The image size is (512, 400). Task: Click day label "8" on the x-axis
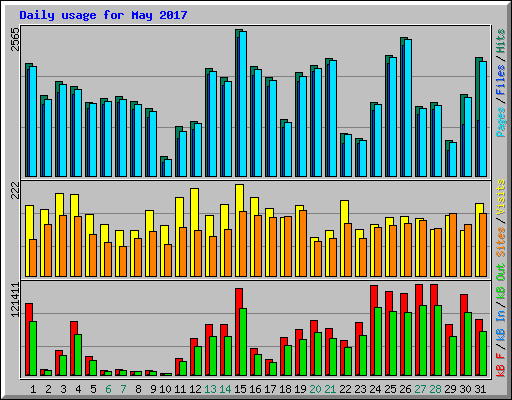click(138, 389)
